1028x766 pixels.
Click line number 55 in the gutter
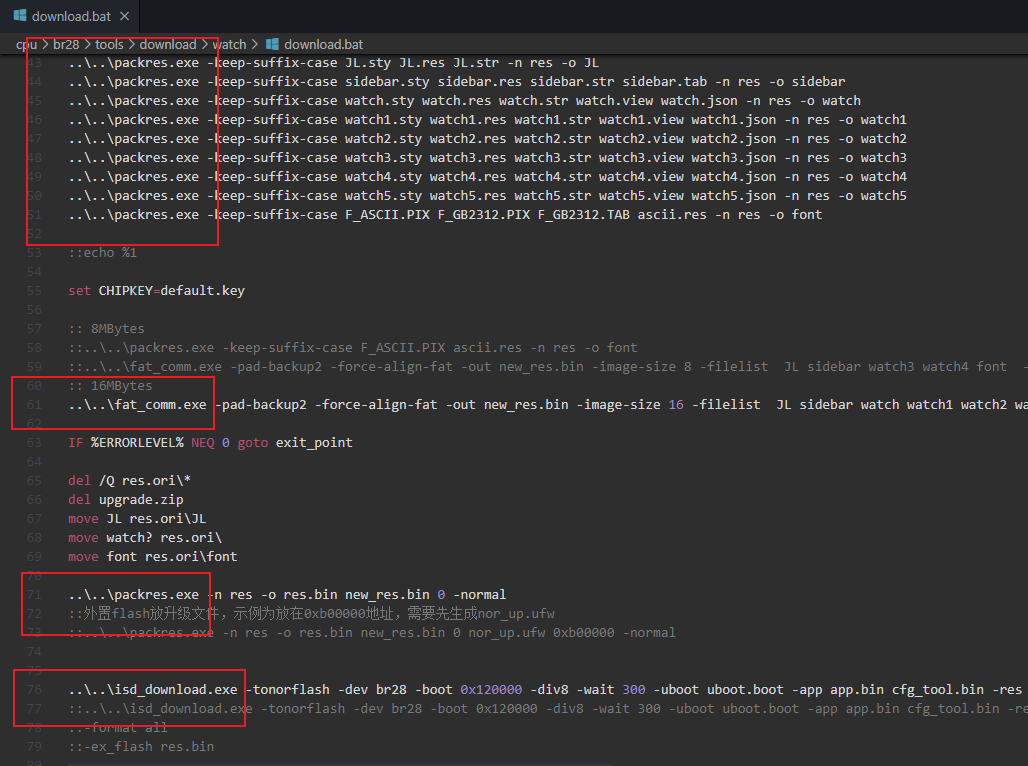(x=34, y=291)
